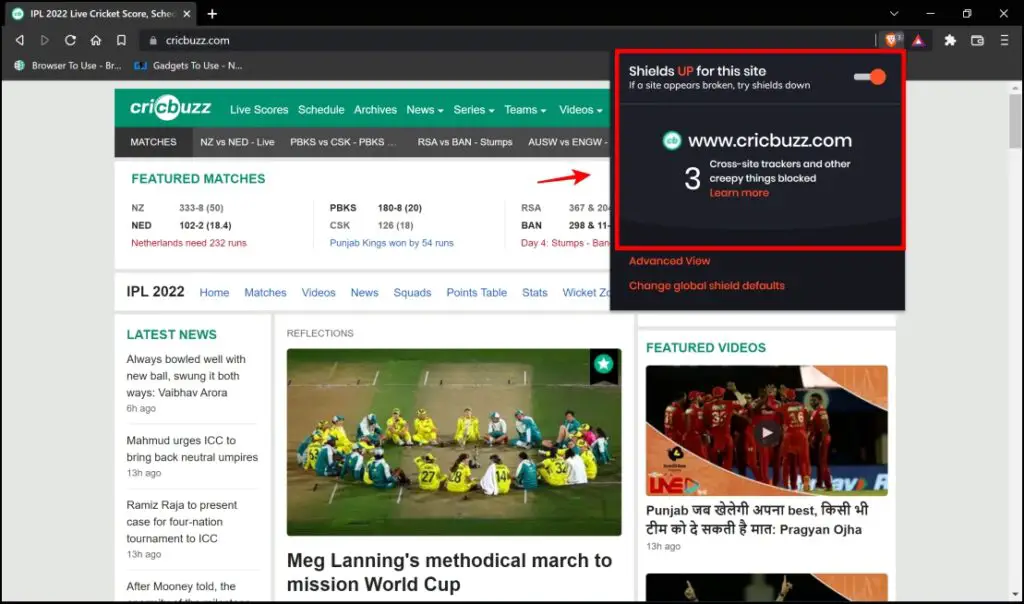Open Ramiz Raja four-nation tournament story

click(182, 522)
